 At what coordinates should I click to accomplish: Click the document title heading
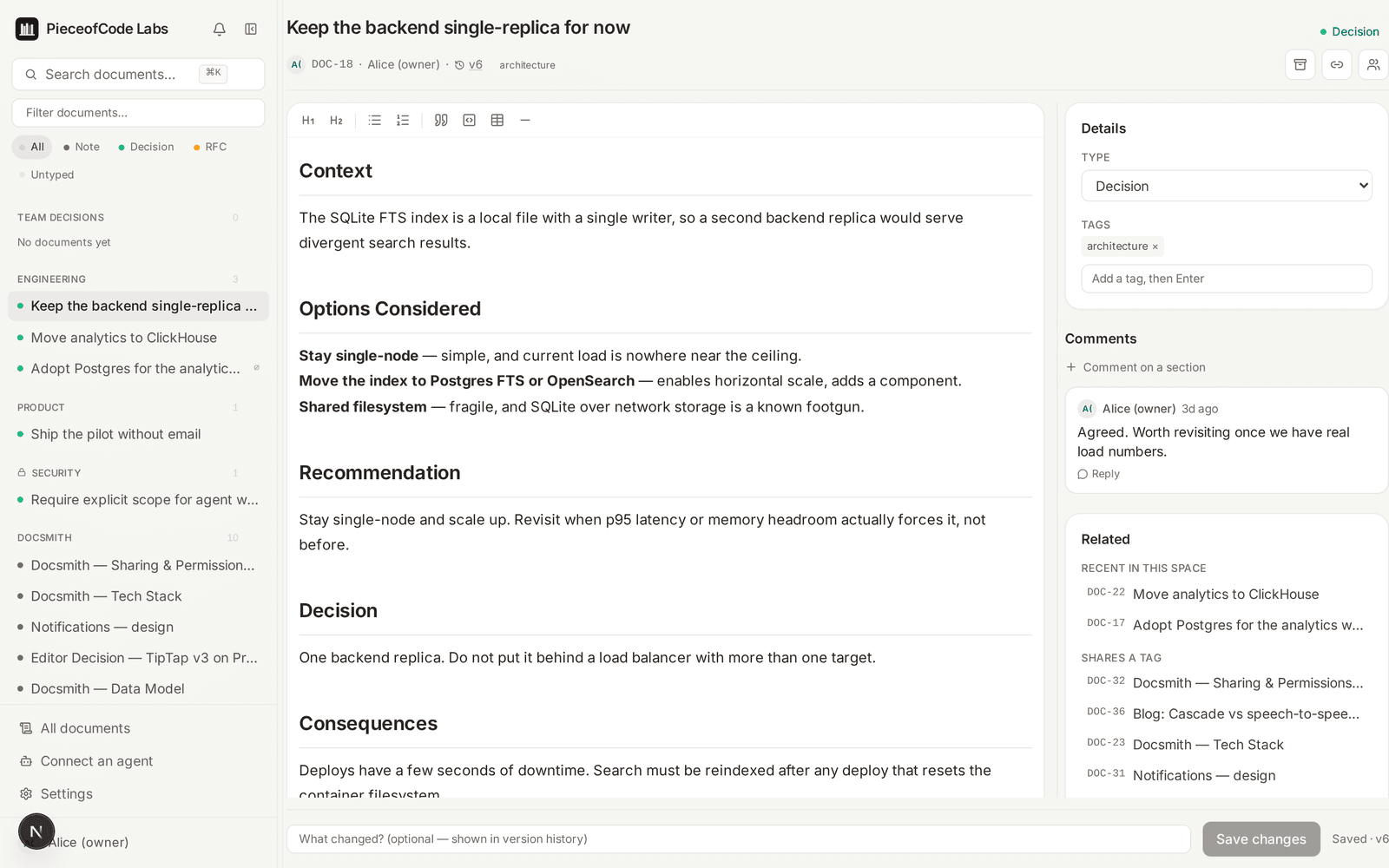pos(458,28)
